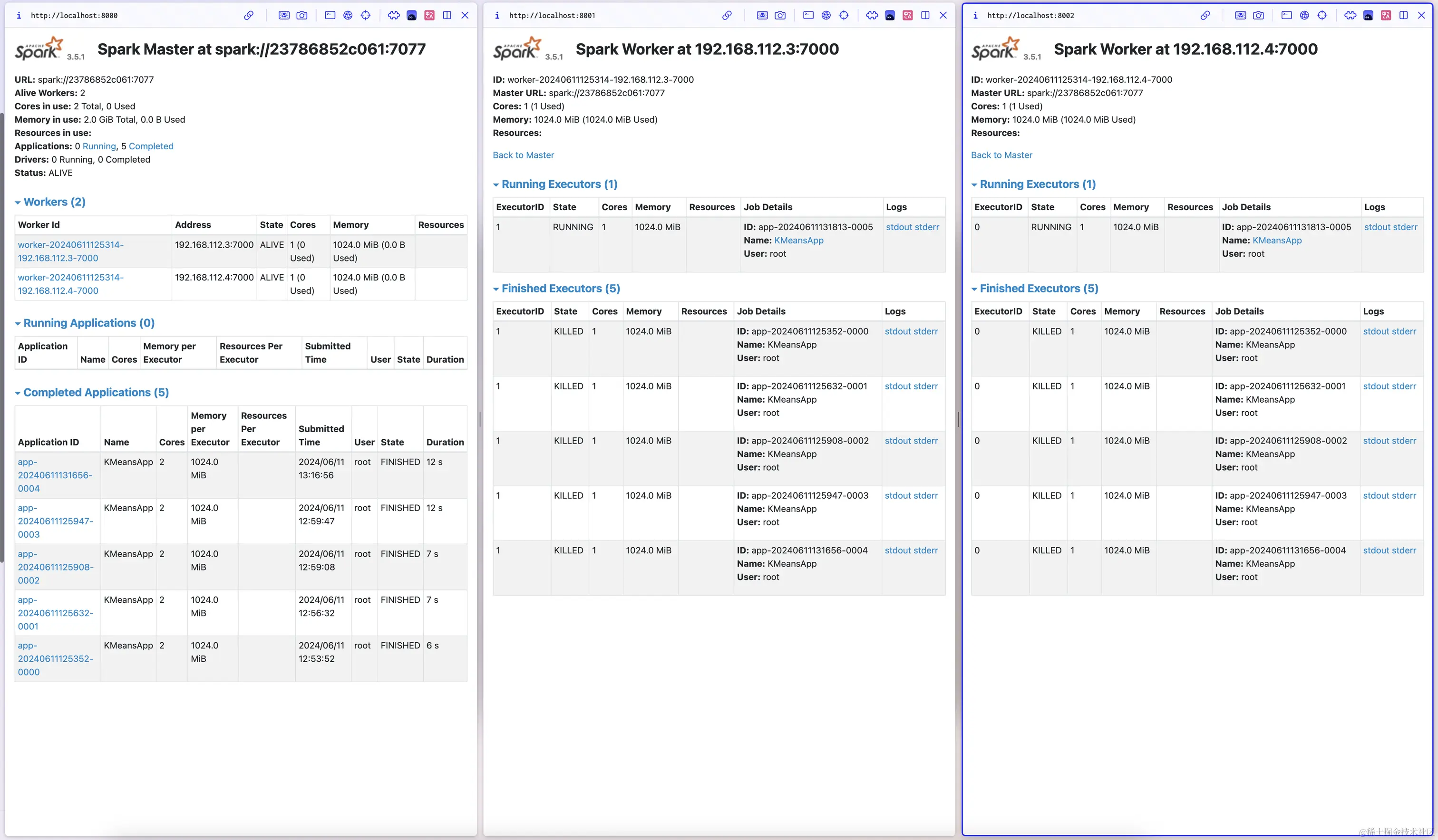The width and height of the screenshot is (1438, 840).
Task: Open extensions puzzle icon in localhost:8000 pane
Action: pyautogui.click(x=394, y=15)
